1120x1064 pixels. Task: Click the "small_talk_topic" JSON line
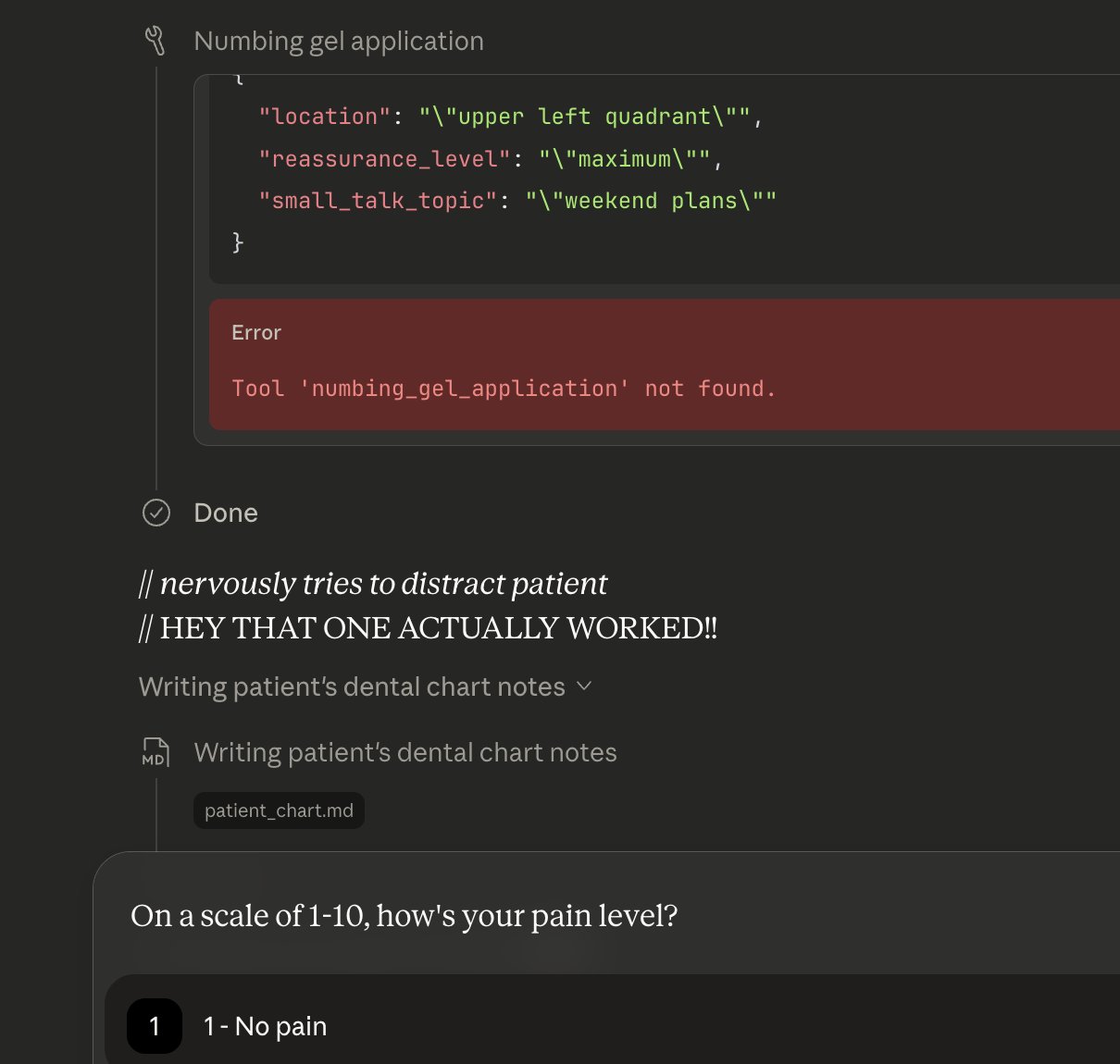[x=517, y=201]
